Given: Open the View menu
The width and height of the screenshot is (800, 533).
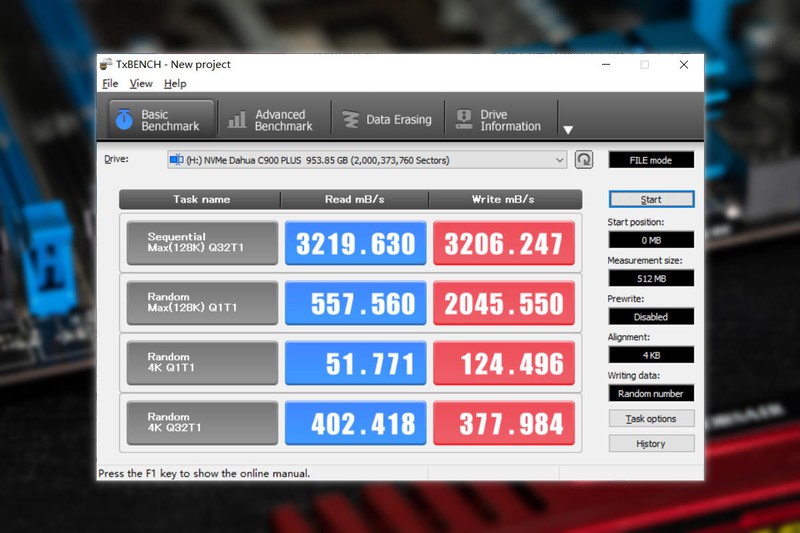Looking at the screenshot, I should 141,84.
